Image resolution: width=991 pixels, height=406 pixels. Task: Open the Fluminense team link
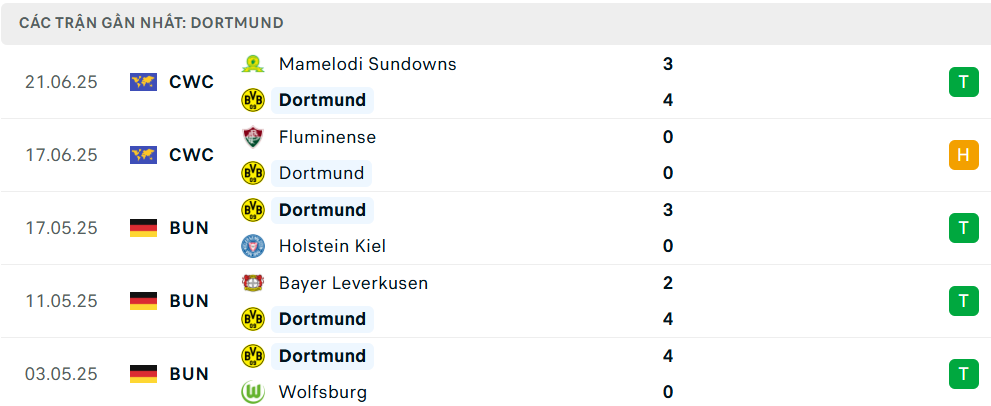point(327,137)
